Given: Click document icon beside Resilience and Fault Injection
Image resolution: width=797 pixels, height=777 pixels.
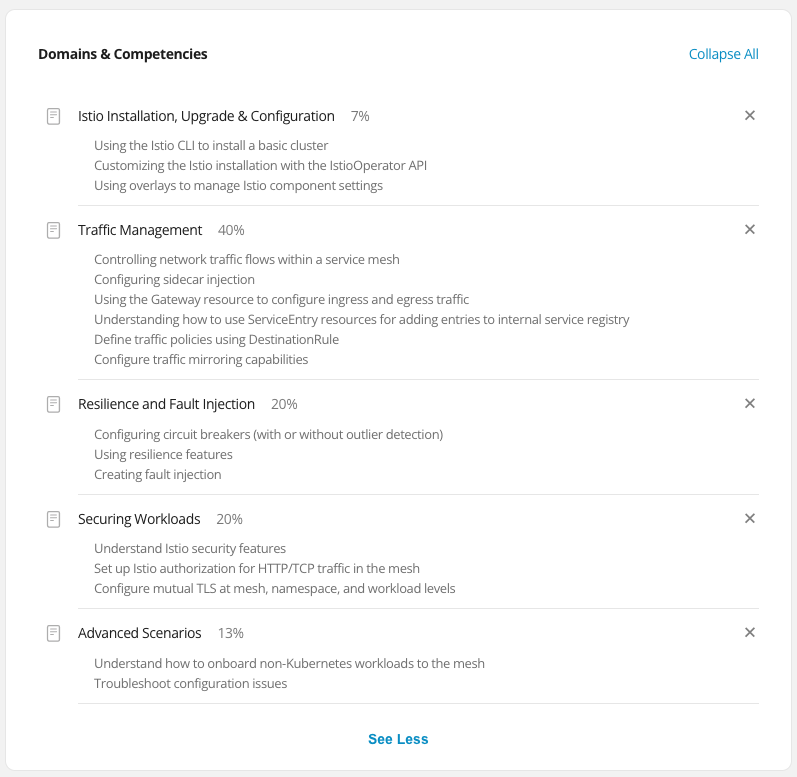Looking at the screenshot, I should coord(53,405).
